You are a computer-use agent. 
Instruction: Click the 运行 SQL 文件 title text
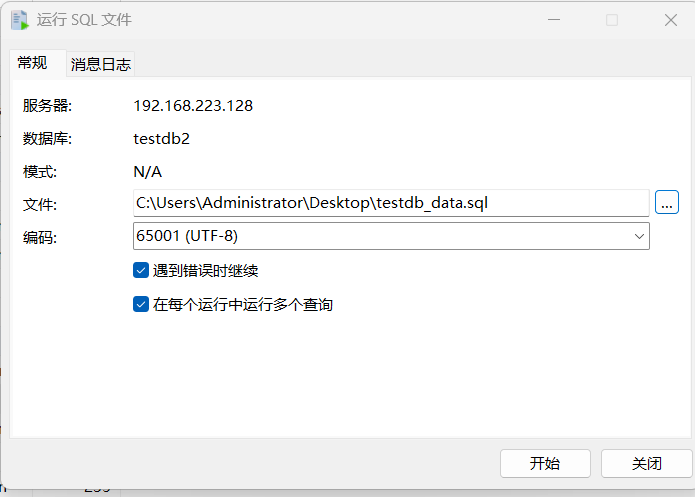coord(84,20)
